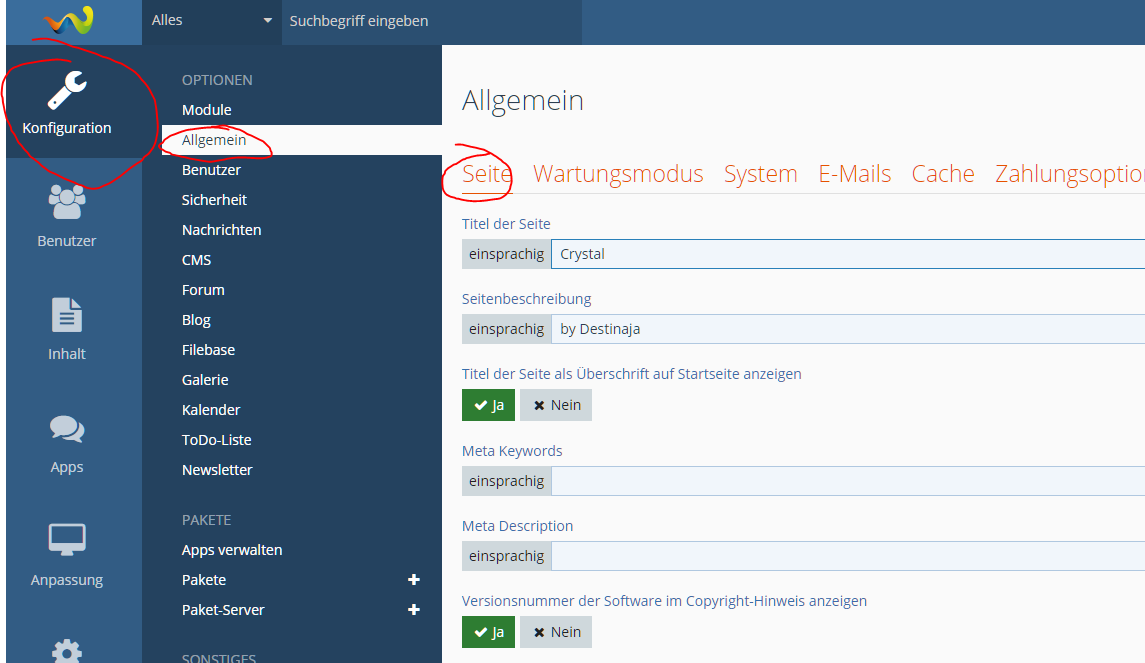Viewport: 1145px width, 663px height.
Task: Open the Sicherheit options link
Action: [214, 200]
